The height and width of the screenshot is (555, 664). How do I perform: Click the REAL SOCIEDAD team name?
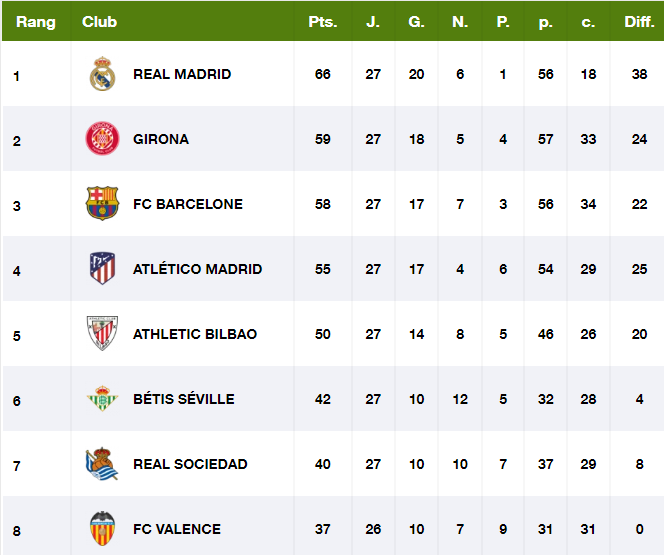(191, 464)
